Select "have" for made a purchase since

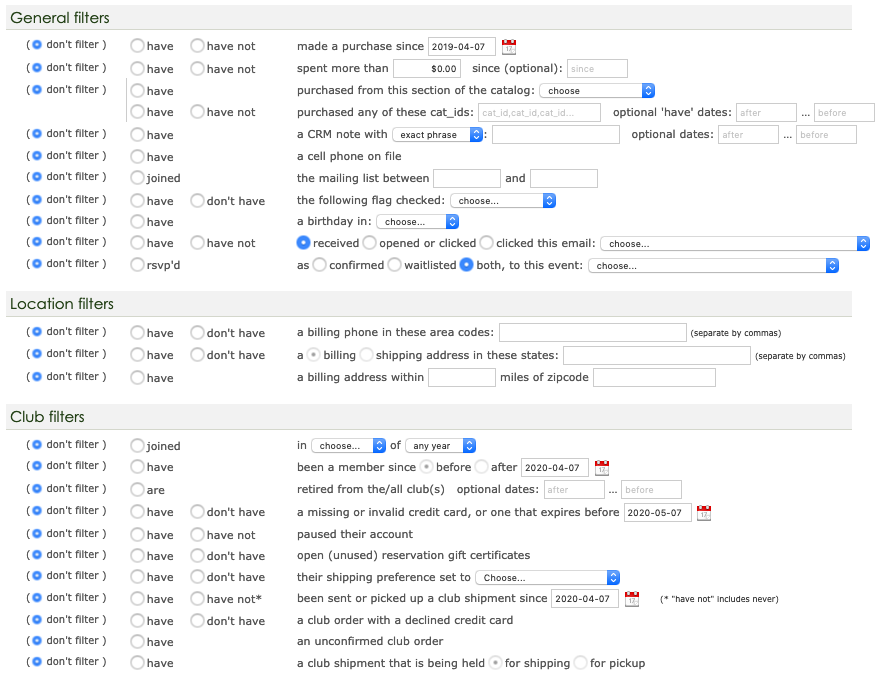137,46
